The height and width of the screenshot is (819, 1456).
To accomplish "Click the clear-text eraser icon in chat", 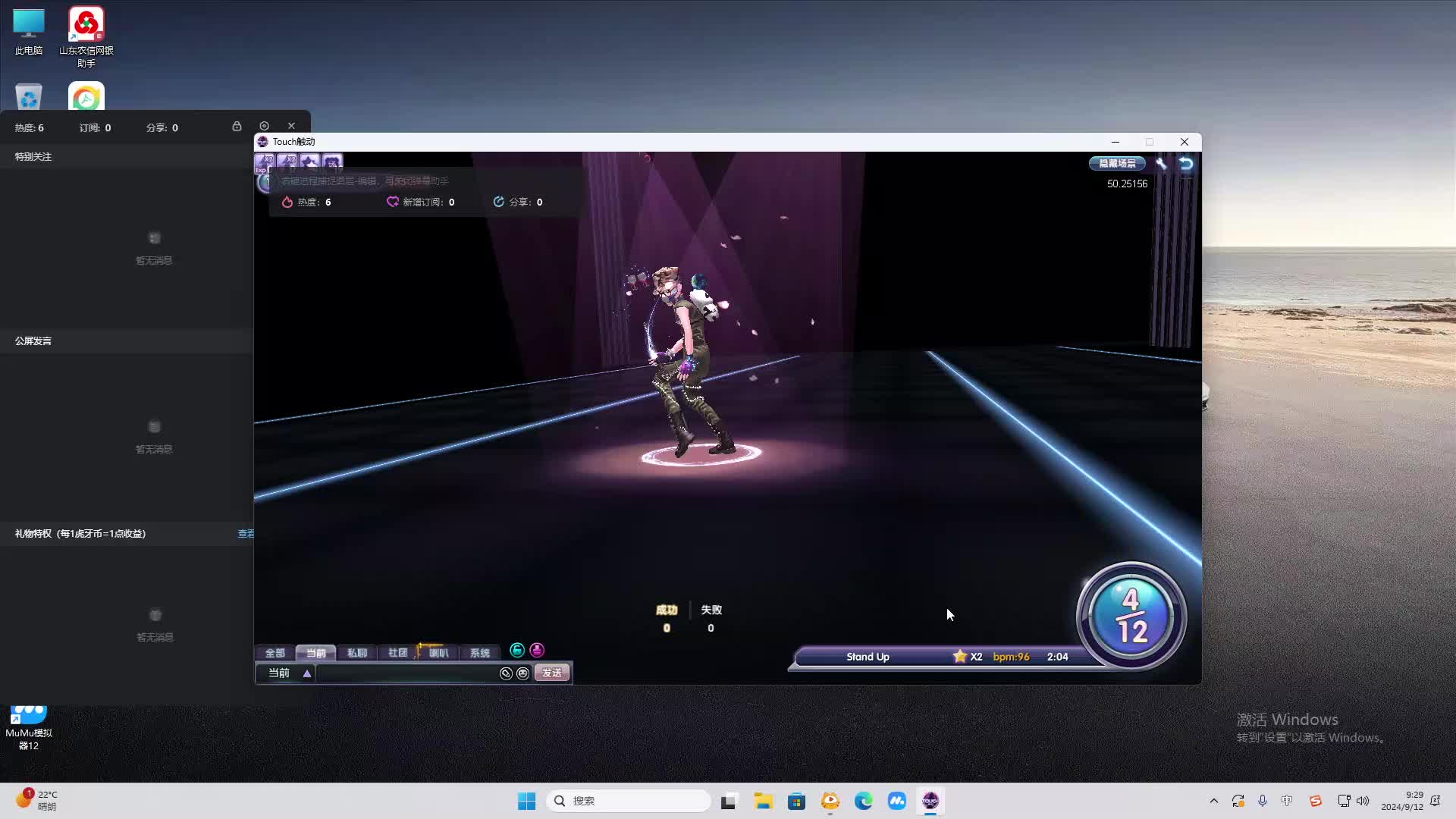I will 506,673.
